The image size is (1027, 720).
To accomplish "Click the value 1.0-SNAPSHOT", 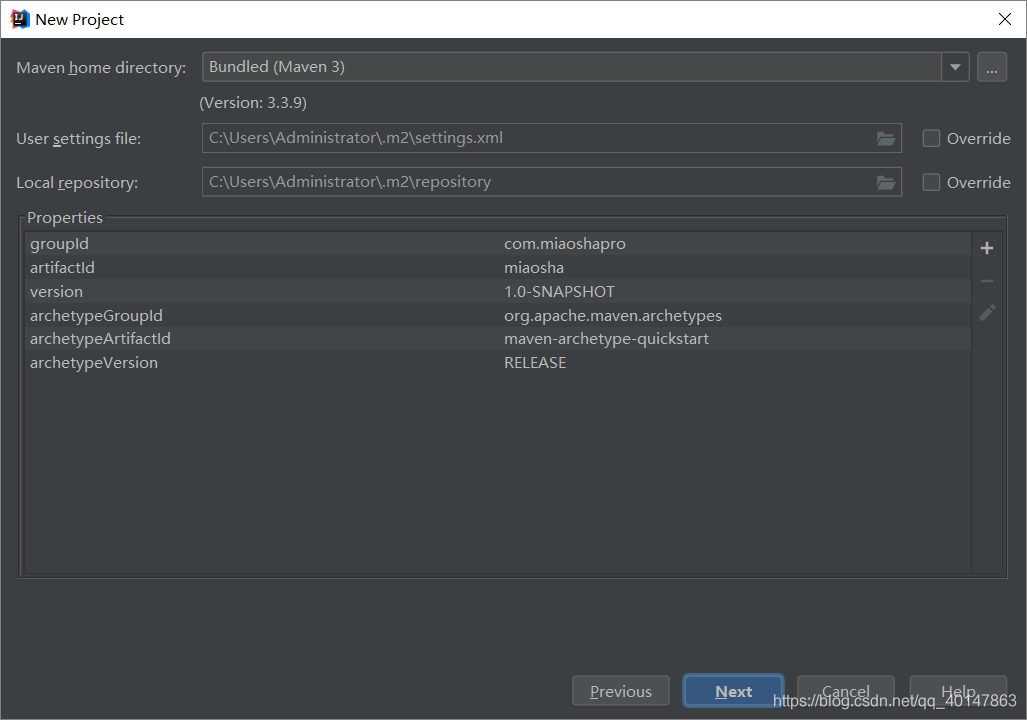I will point(559,292).
